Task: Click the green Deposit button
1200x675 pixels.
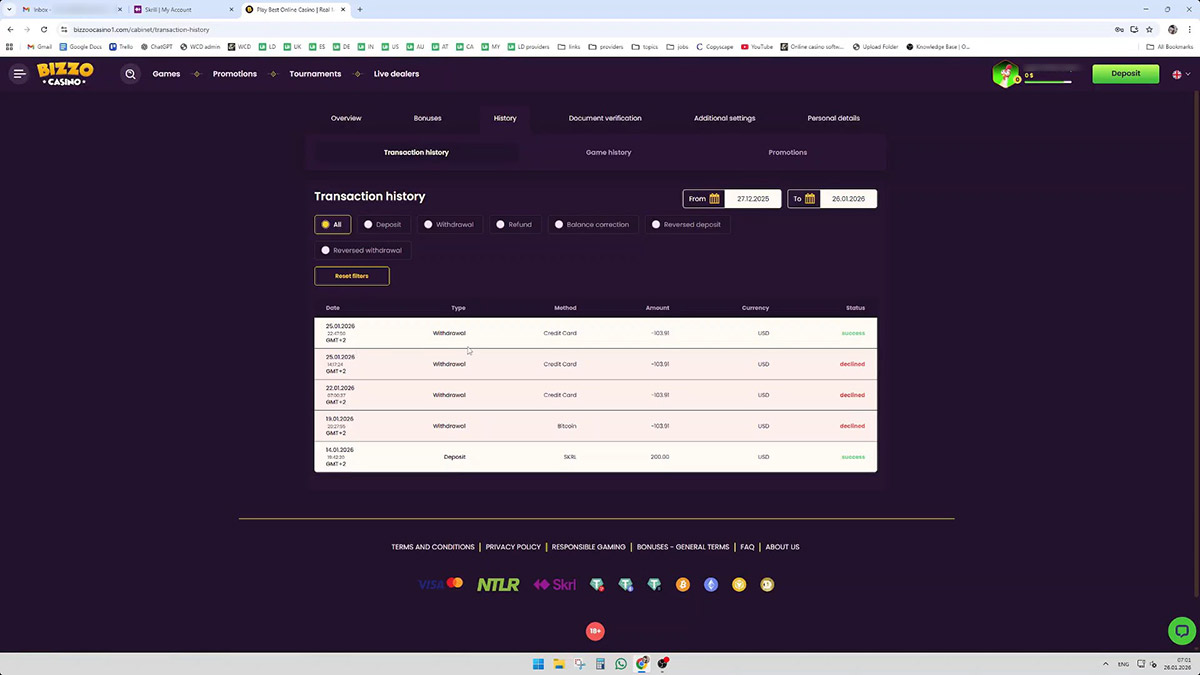Action: point(1125,74)
